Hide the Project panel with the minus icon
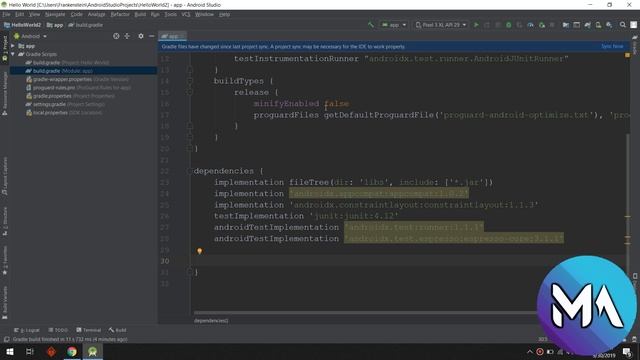Image resolution: width=640 pixels, height=360 pixels. click(151, 36)
